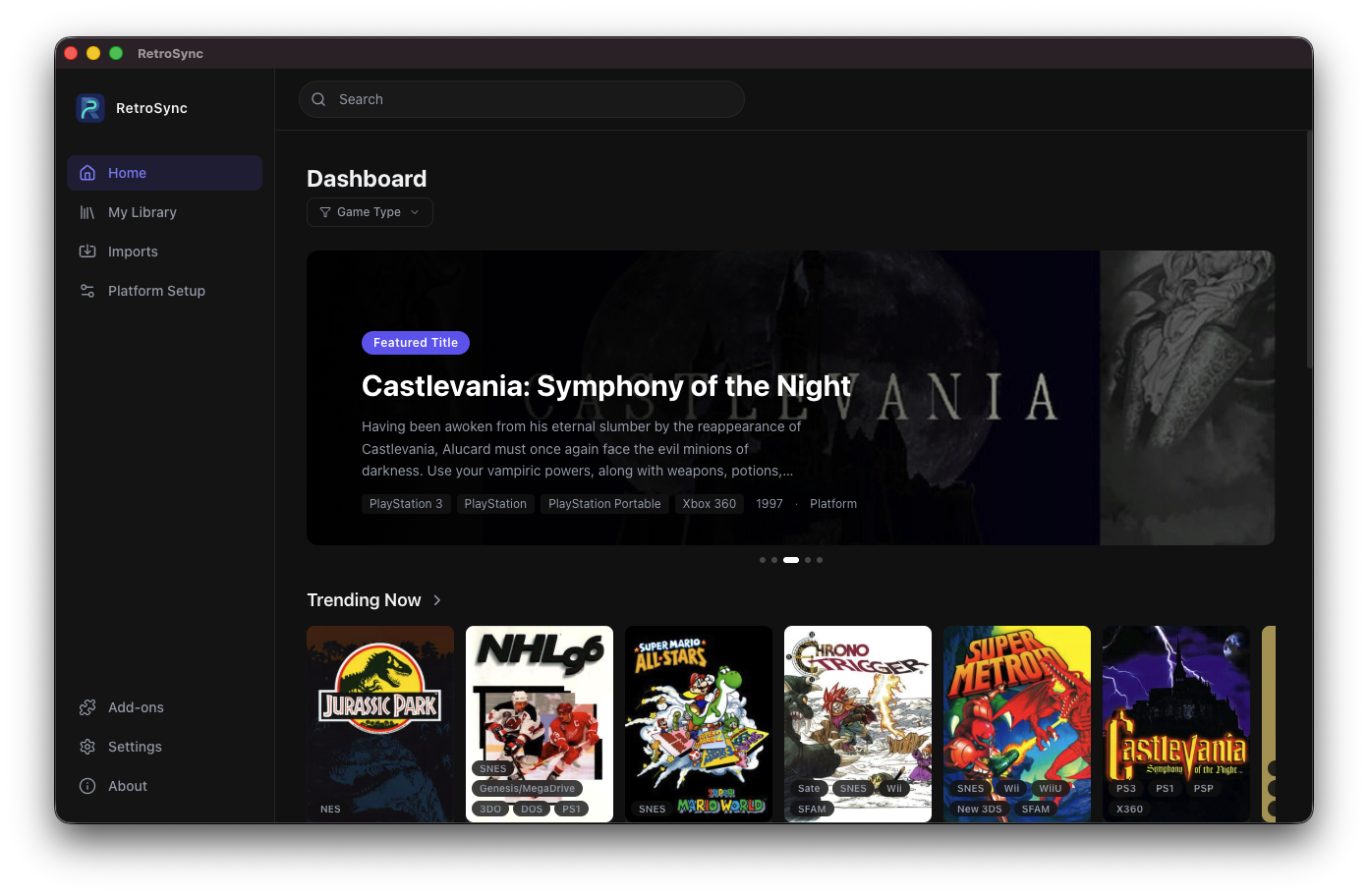Click the SFAM tag on Chrono Trigger
Viewport: 1368px width, 896px height.
point(812,810)
